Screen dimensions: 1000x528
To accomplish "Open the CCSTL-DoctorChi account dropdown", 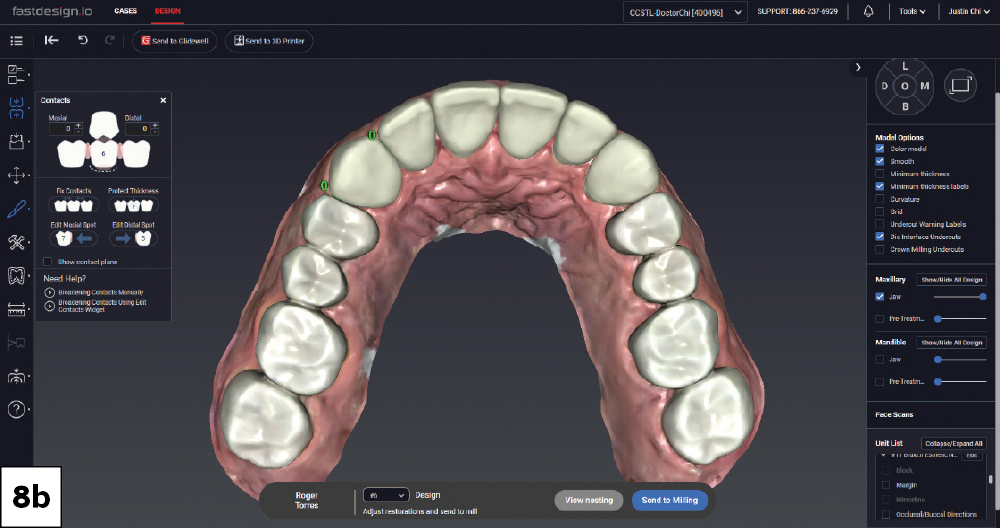I will point(685,12).
